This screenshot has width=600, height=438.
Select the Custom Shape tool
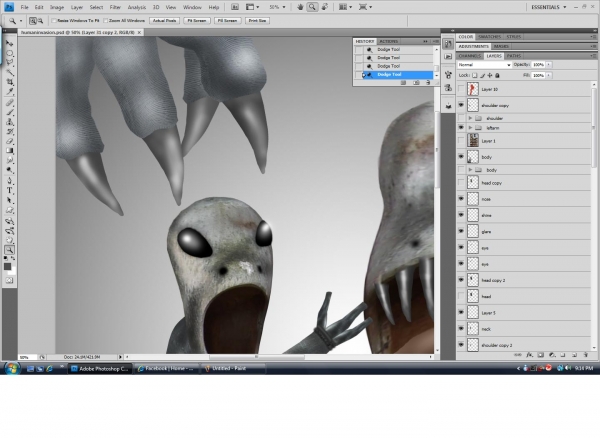point(9,210)
